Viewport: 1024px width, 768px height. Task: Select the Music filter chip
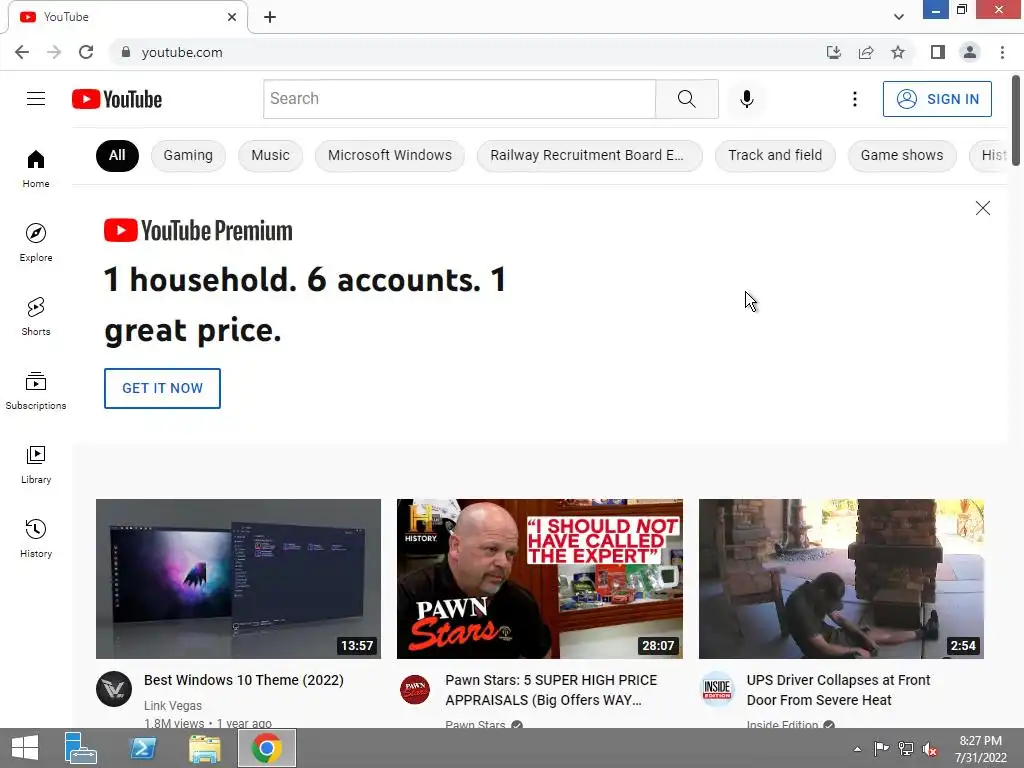tap(270, 155)
